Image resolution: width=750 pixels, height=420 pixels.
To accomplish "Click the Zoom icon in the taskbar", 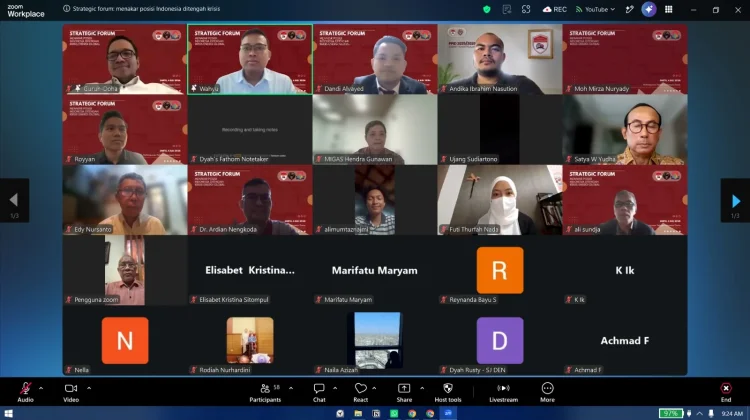I will click(x=448, y=413).
